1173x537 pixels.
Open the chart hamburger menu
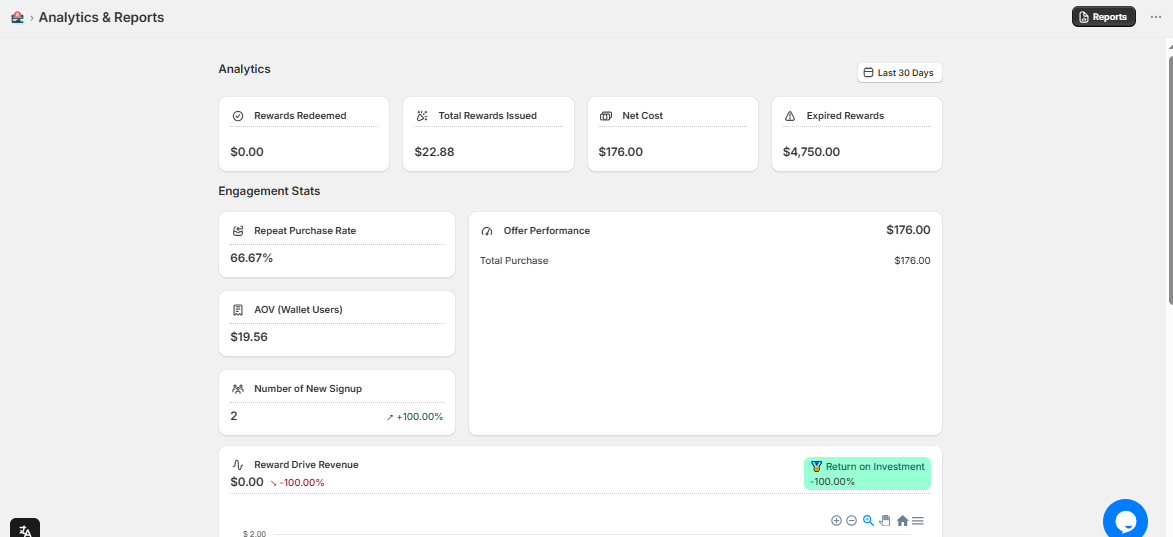click(x=918, y=520)
